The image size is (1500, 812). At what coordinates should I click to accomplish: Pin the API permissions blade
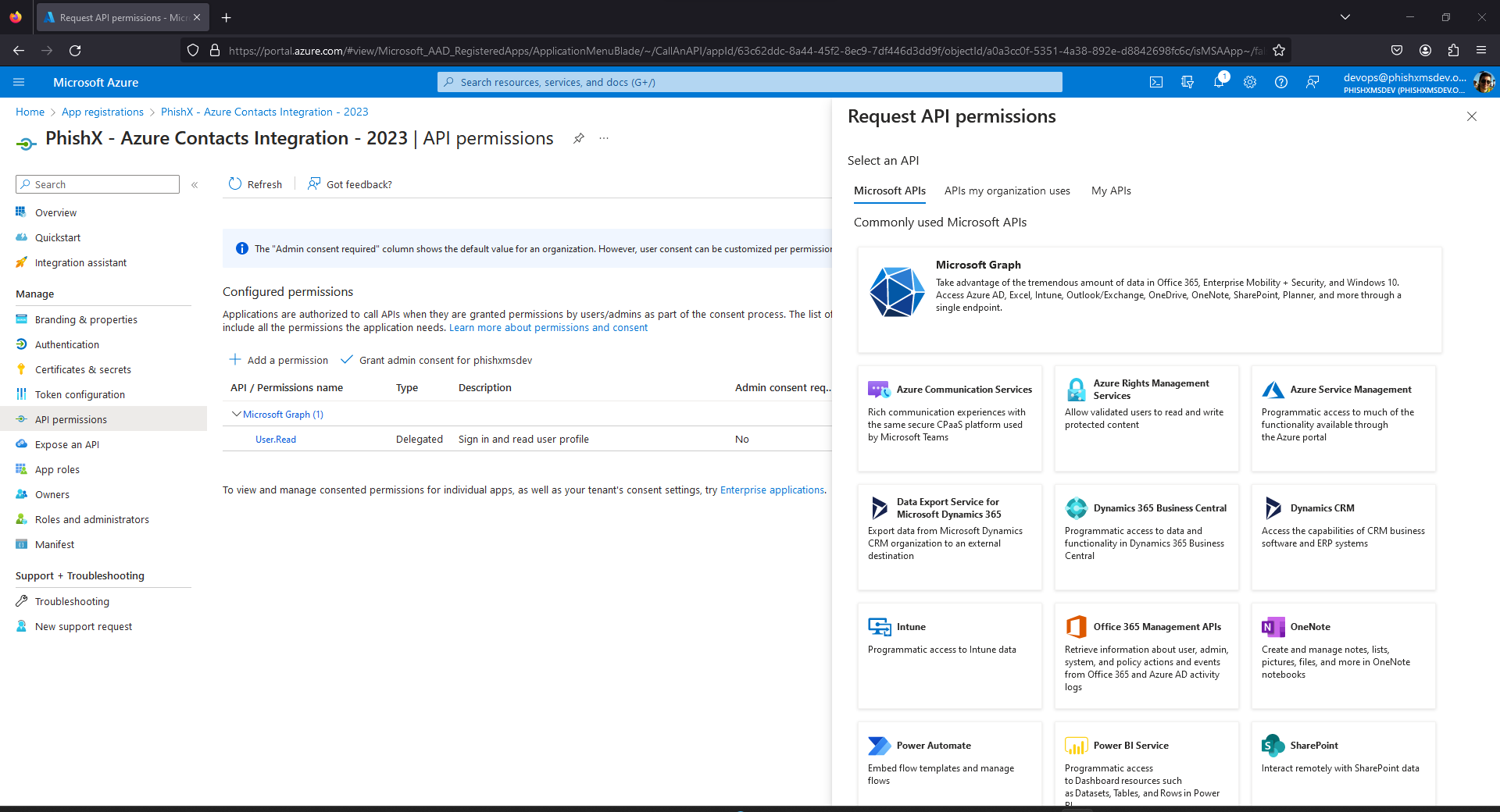click(579, 138)
